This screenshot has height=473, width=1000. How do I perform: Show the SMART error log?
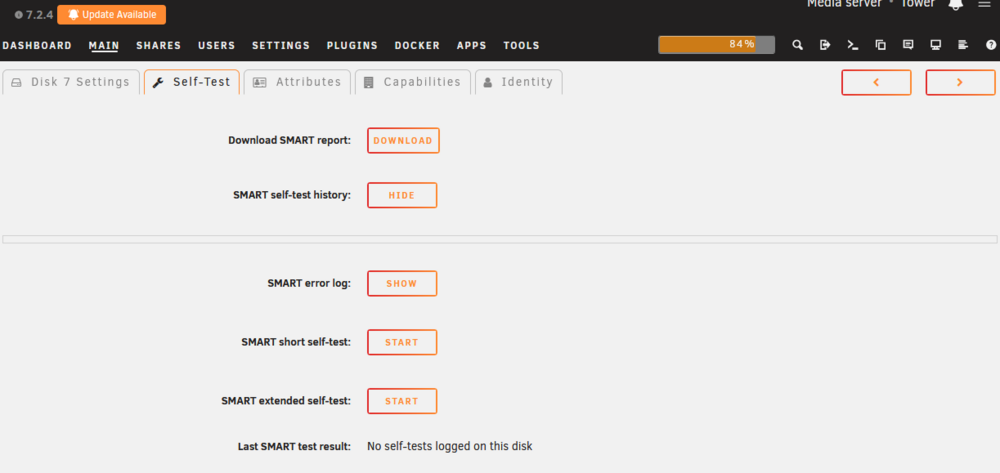coord(402,284)
